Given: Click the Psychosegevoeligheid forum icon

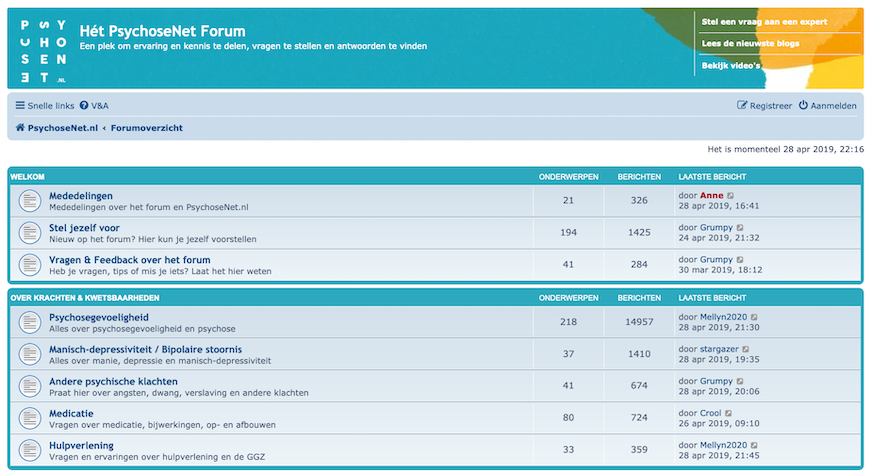Looking at the screenshot, I should (x=30, y=322).
